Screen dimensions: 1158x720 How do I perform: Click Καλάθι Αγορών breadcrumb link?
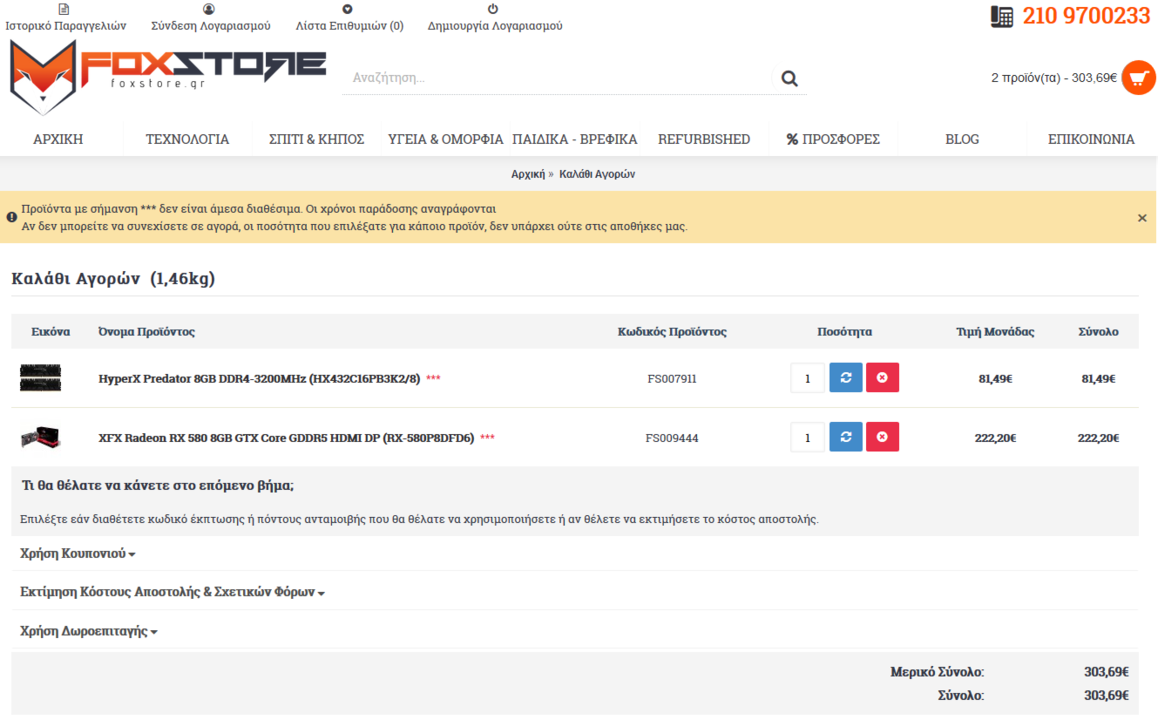click(x=597, y=174)
